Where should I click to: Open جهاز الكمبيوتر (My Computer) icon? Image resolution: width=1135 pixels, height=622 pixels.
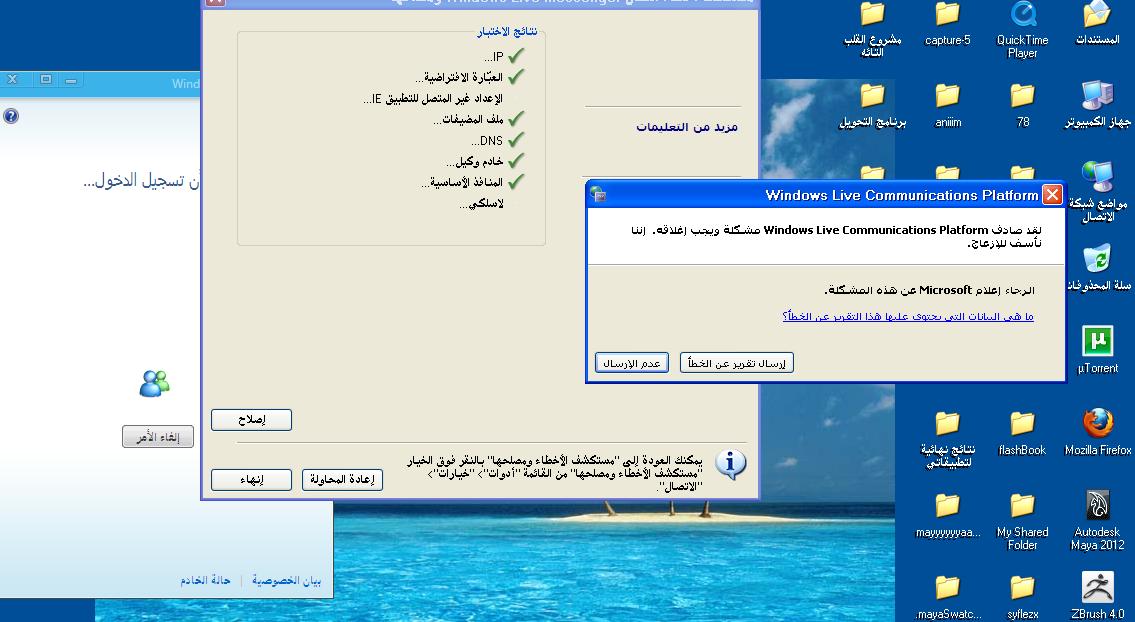[1097, 106]
